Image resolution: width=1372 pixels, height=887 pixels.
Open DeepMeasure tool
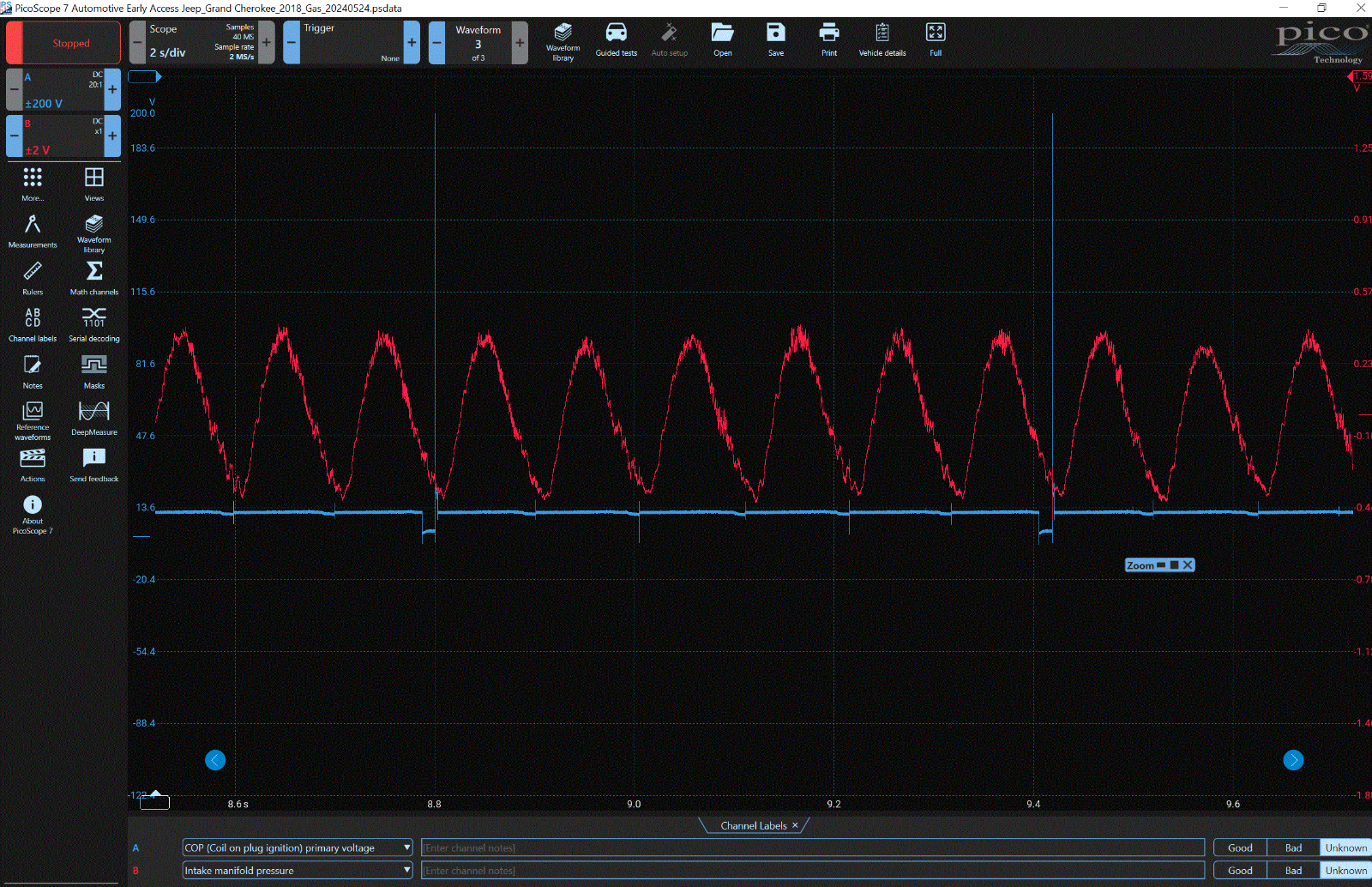click(x=94, y=419)
